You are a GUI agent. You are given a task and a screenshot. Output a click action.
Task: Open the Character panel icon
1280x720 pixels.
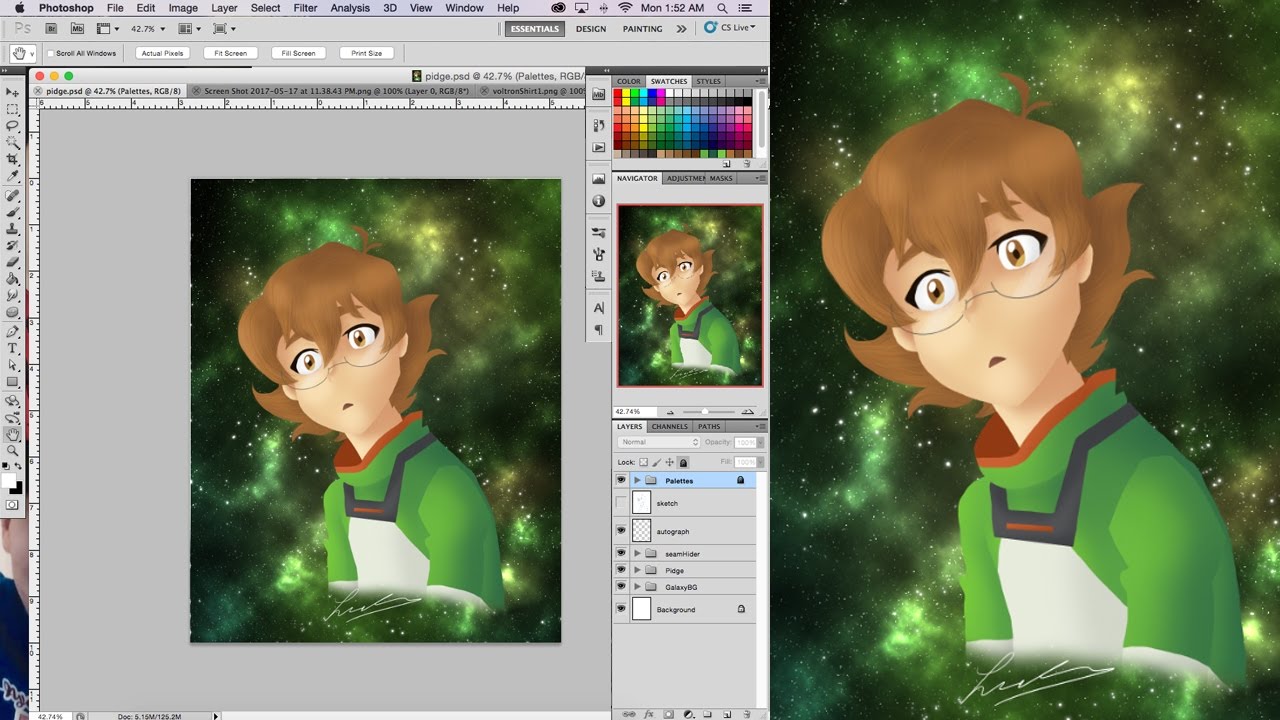599,308
